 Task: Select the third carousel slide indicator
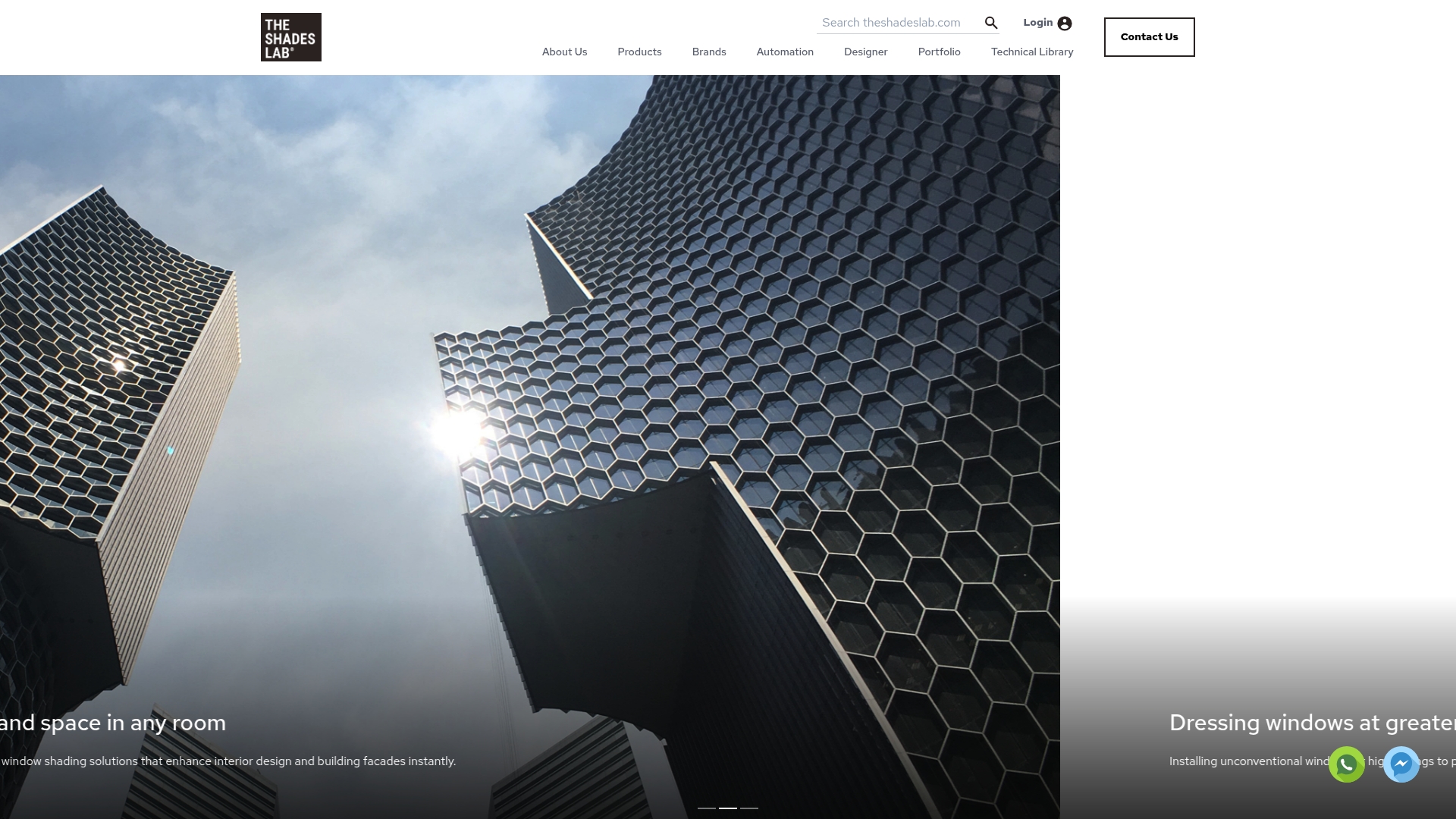click(749, 808)
